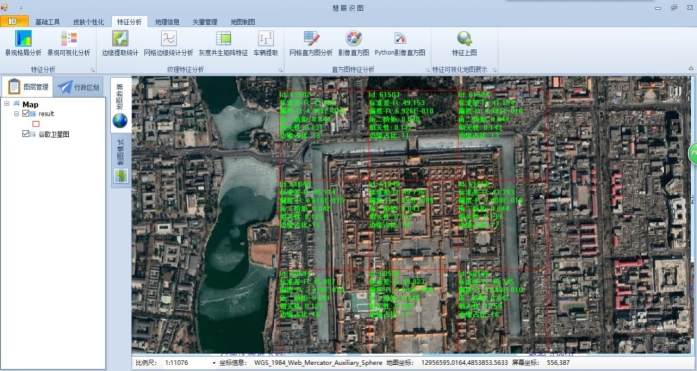Toggle result layer visibility checkbox
This screenshot has width=697, height=371.
[x=26, y=114]
